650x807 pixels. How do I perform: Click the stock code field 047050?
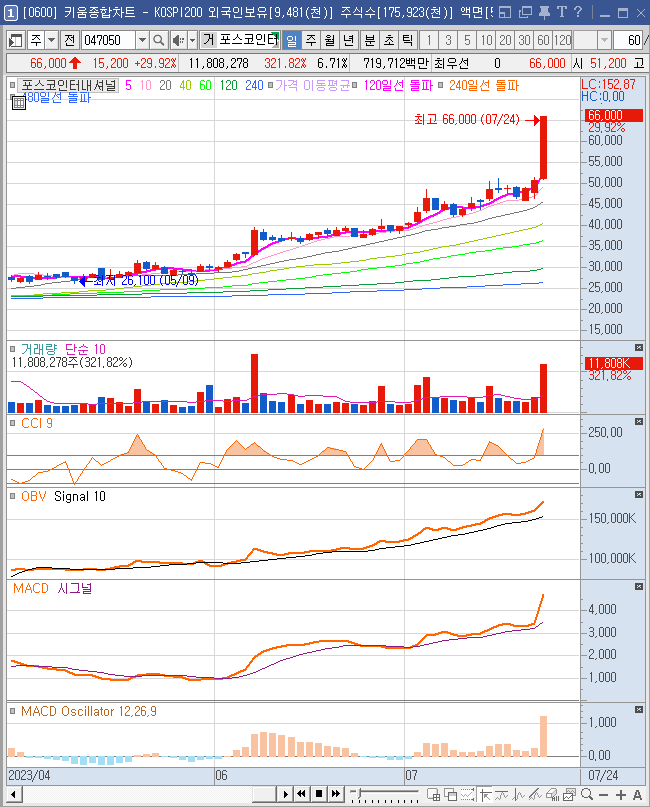108,40
